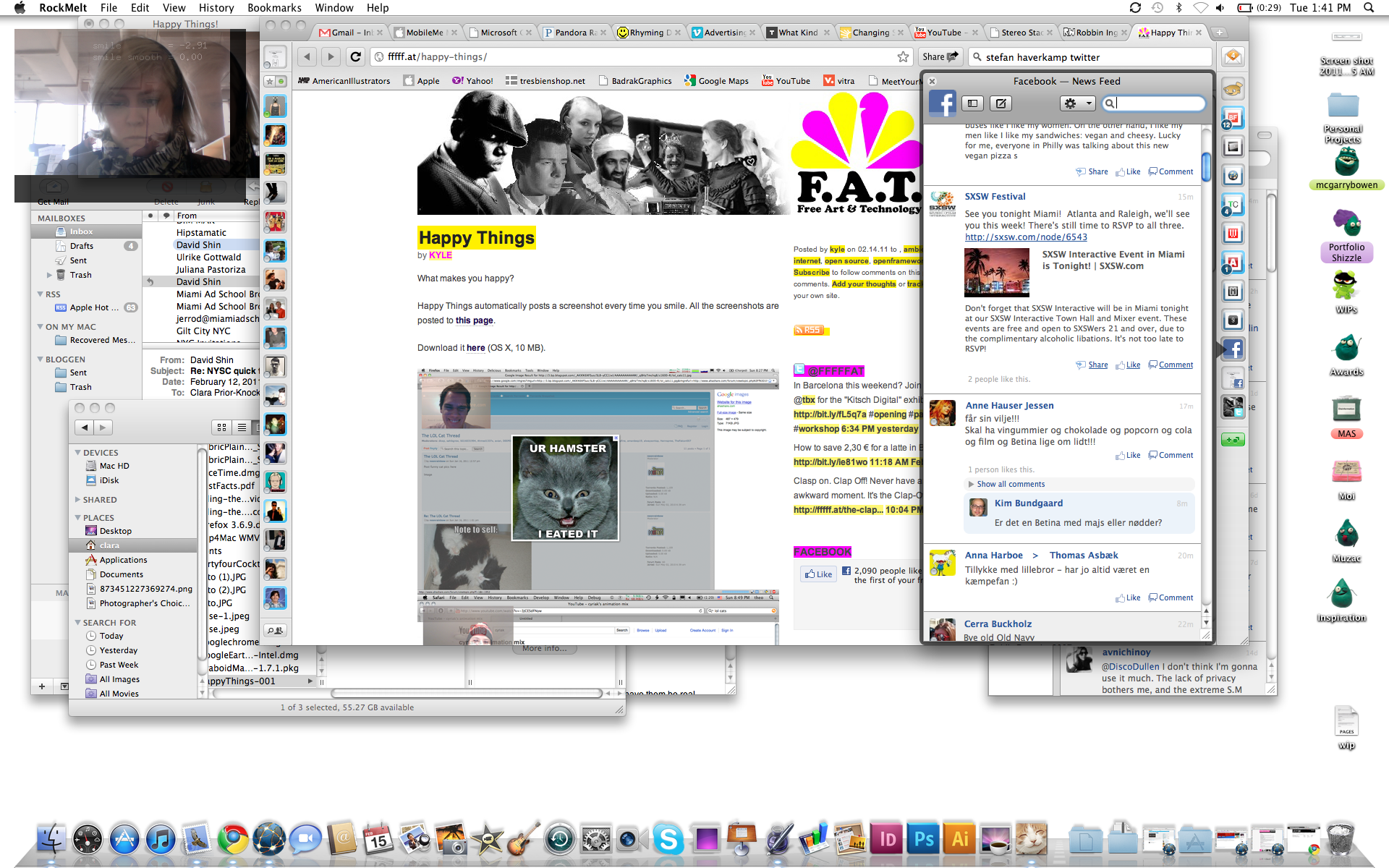Image resolution: width=1389 pixels, height=868 pixels.
Task: Open Facebook panel gear settings dropdown
Action: pos(1077,103)
